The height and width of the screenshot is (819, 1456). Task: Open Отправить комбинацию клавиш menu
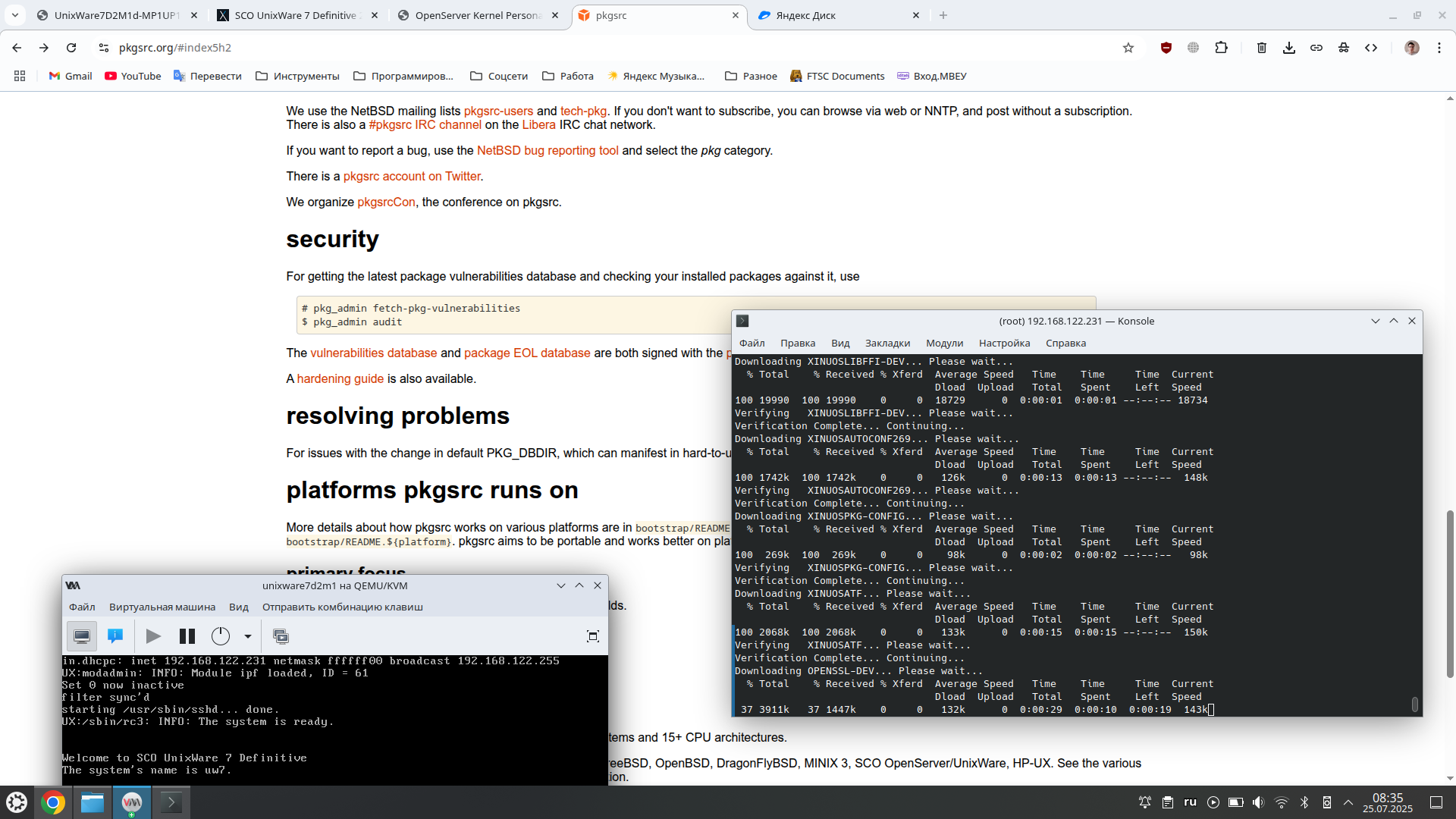(x=343, y=607)
